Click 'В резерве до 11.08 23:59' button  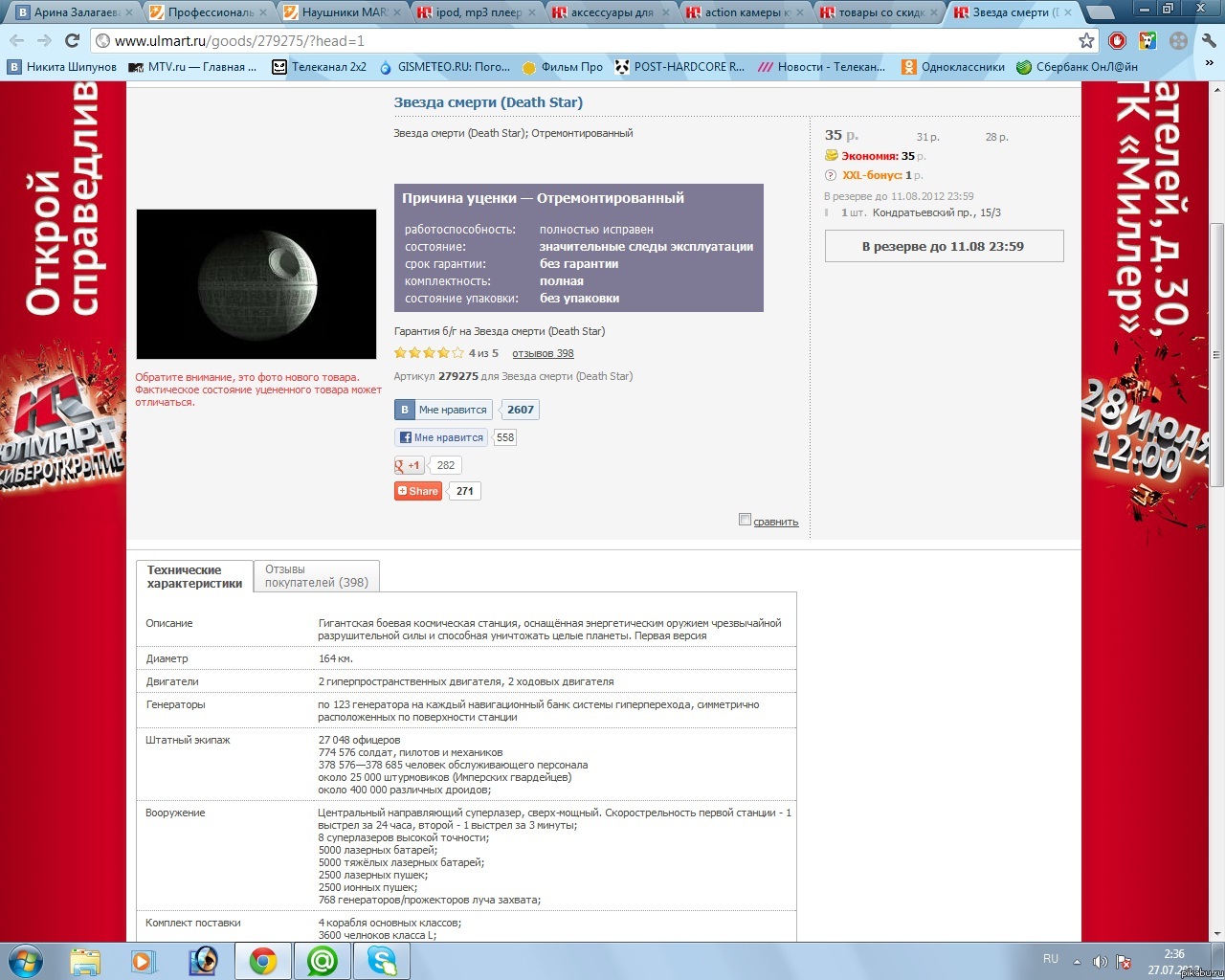pyautogui.click(x=944, y=246)
